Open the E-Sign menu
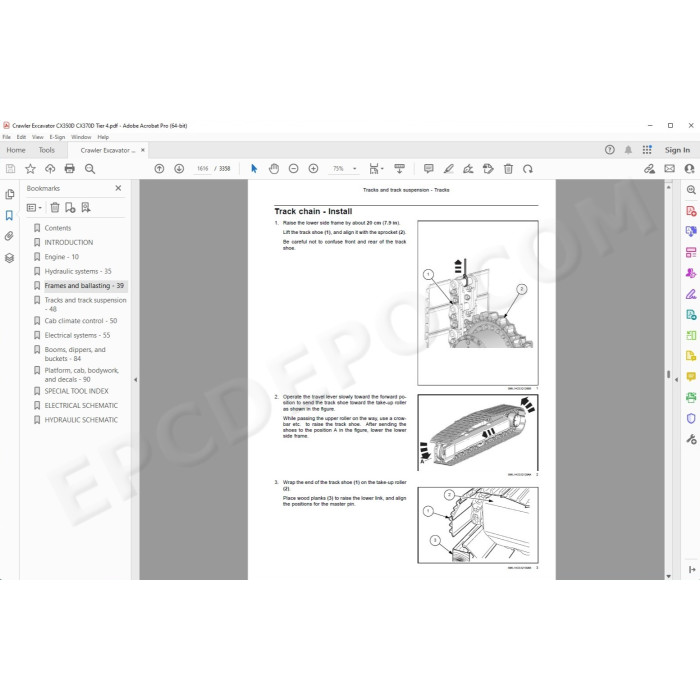This screenshot has height=700, width=700. [57, 137]
